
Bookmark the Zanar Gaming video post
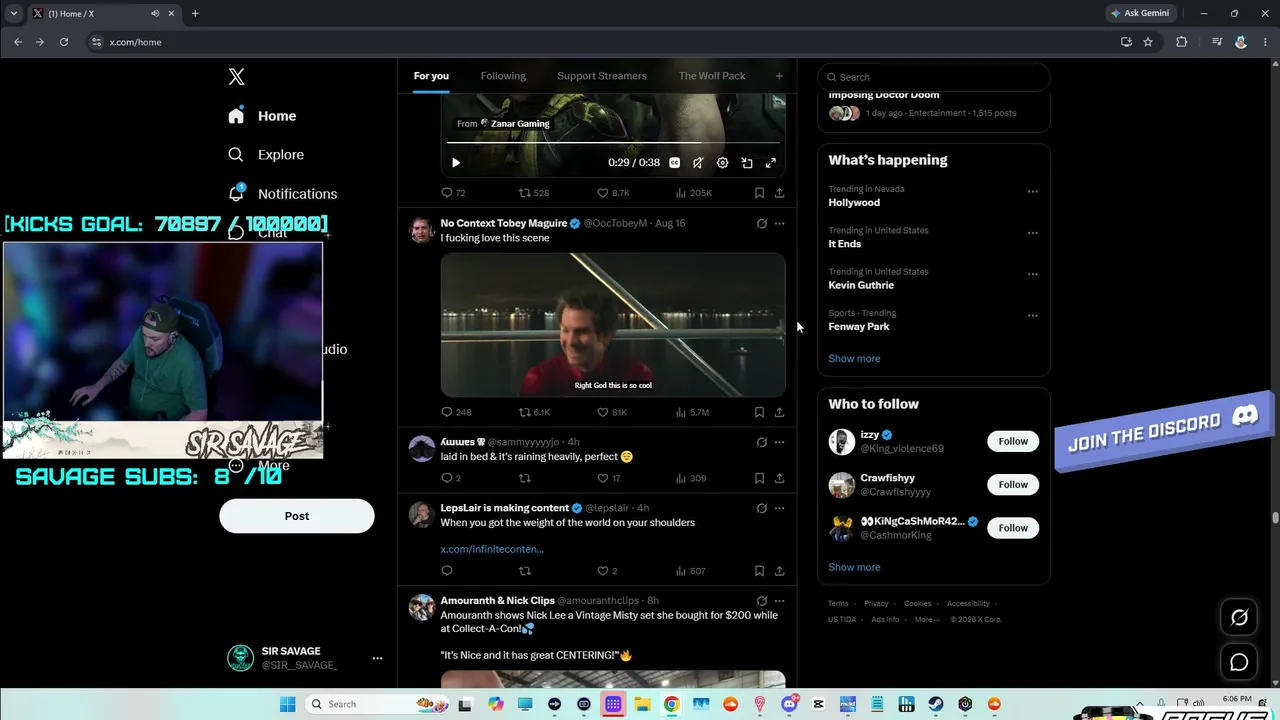(x=759, y=193)
